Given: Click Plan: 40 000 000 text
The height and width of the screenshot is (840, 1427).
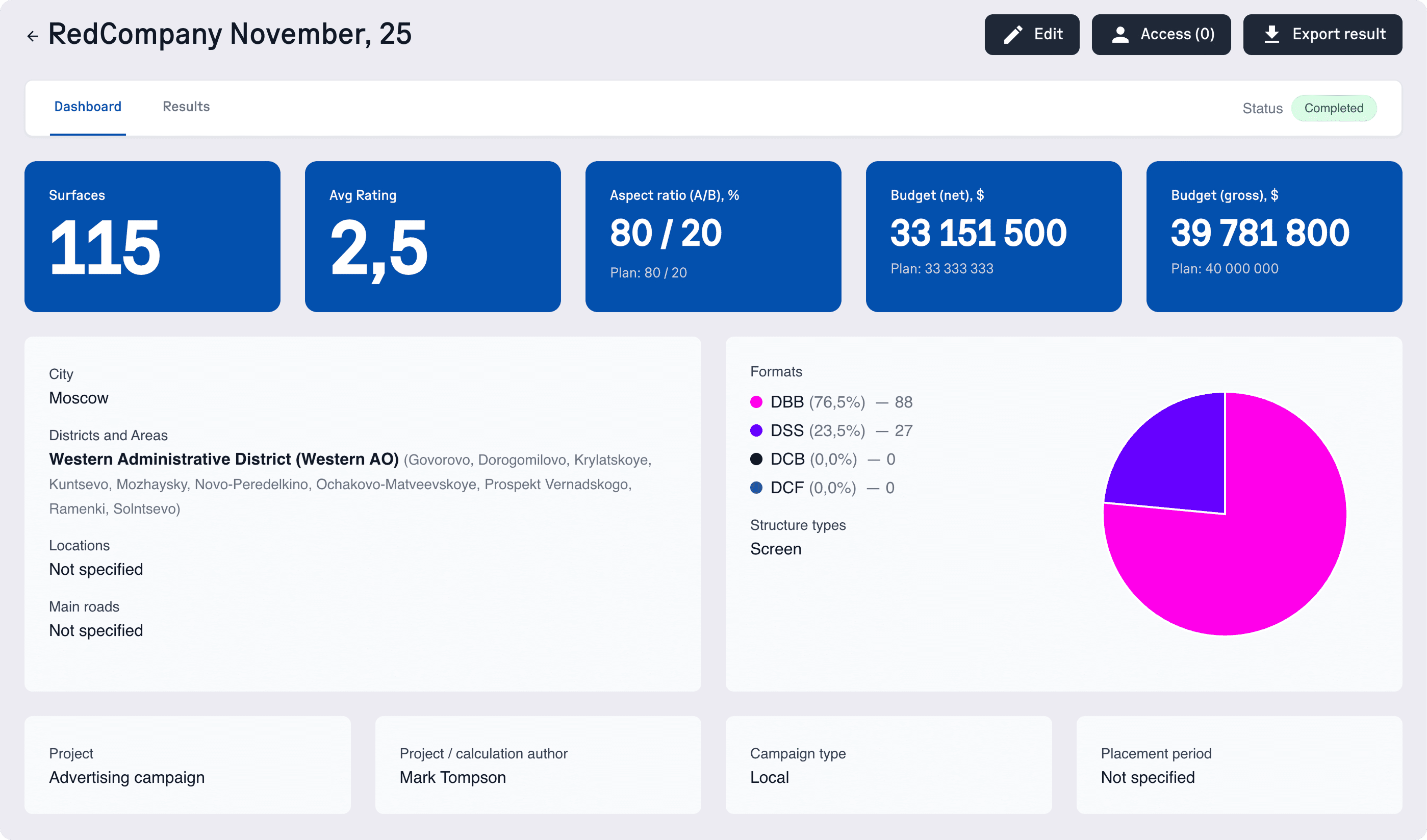Looking at the screenshot, I should click(x=1225, y=268).
